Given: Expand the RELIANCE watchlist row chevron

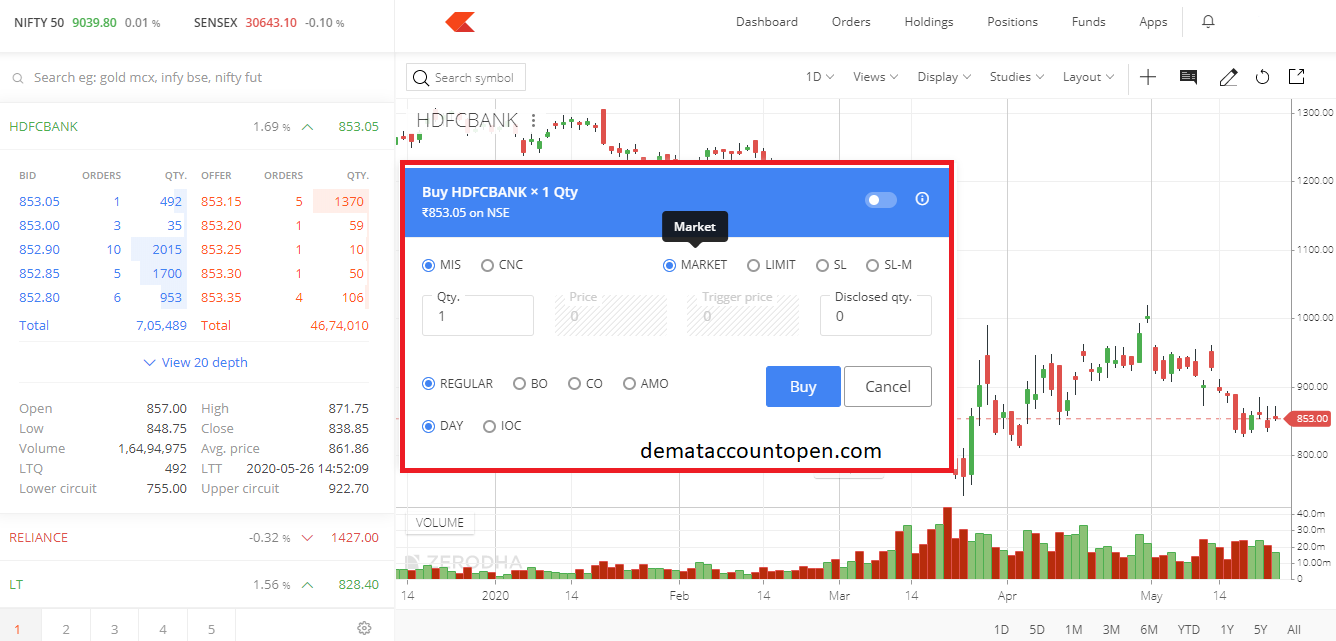Looking at the screenshot, I should coord(307,537).
